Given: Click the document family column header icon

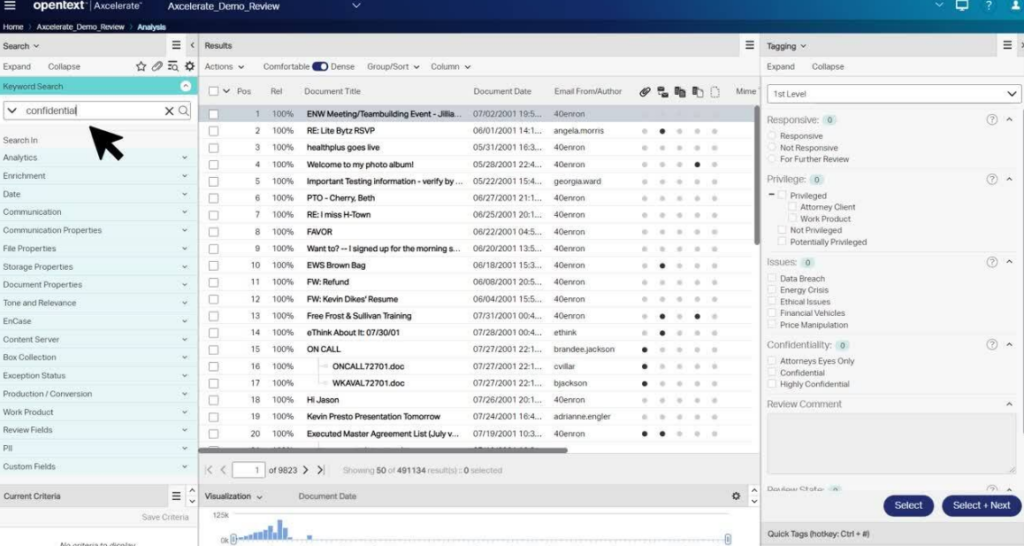Looking at the screenshot, I should 662,91.
